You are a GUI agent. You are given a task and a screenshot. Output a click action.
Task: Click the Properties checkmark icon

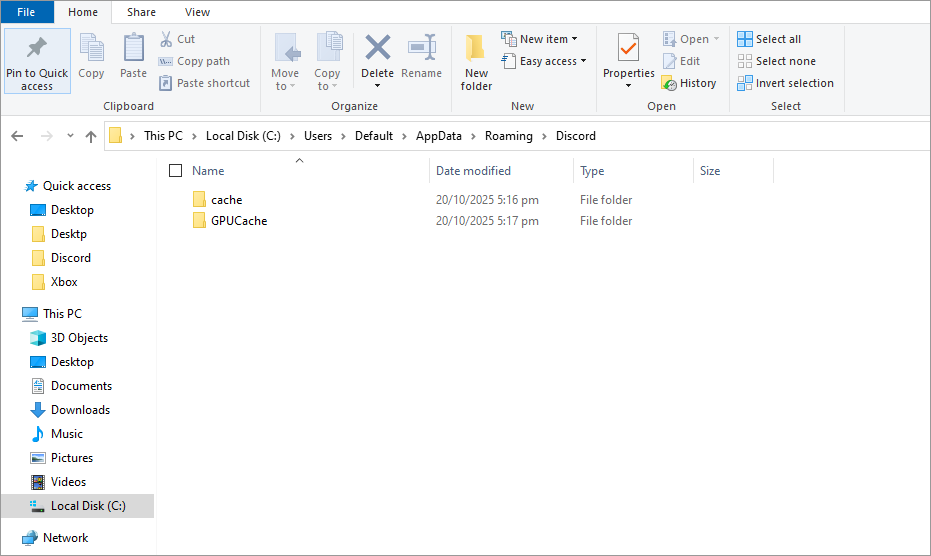pyautogui.click(x=628, y=48)
